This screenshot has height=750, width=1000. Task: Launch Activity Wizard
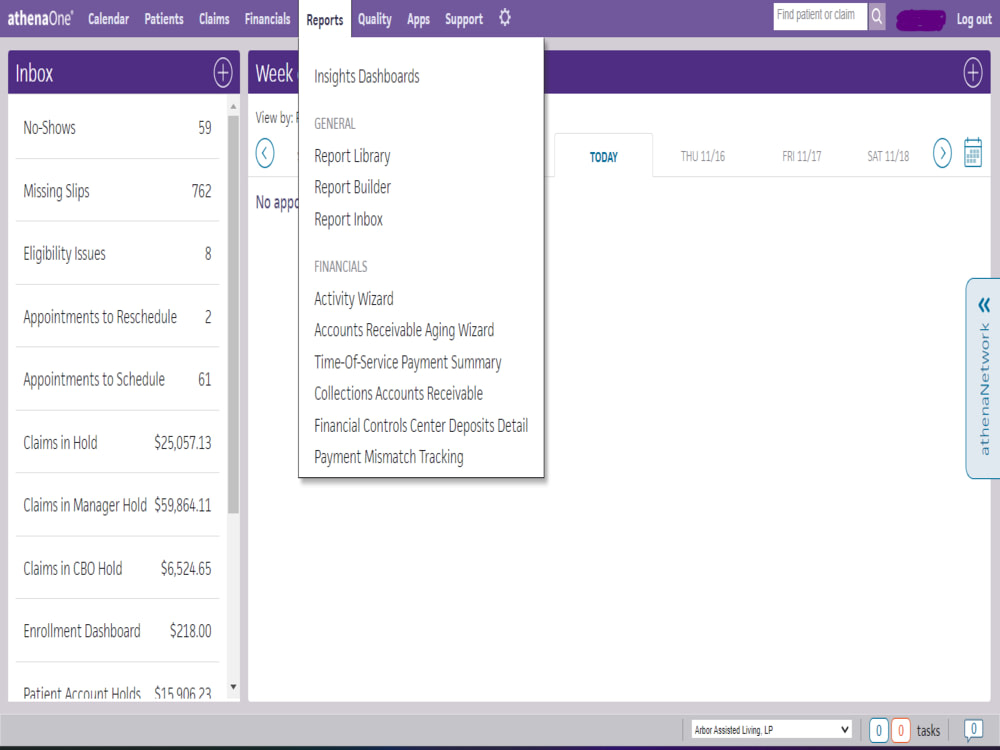point(354,298)
